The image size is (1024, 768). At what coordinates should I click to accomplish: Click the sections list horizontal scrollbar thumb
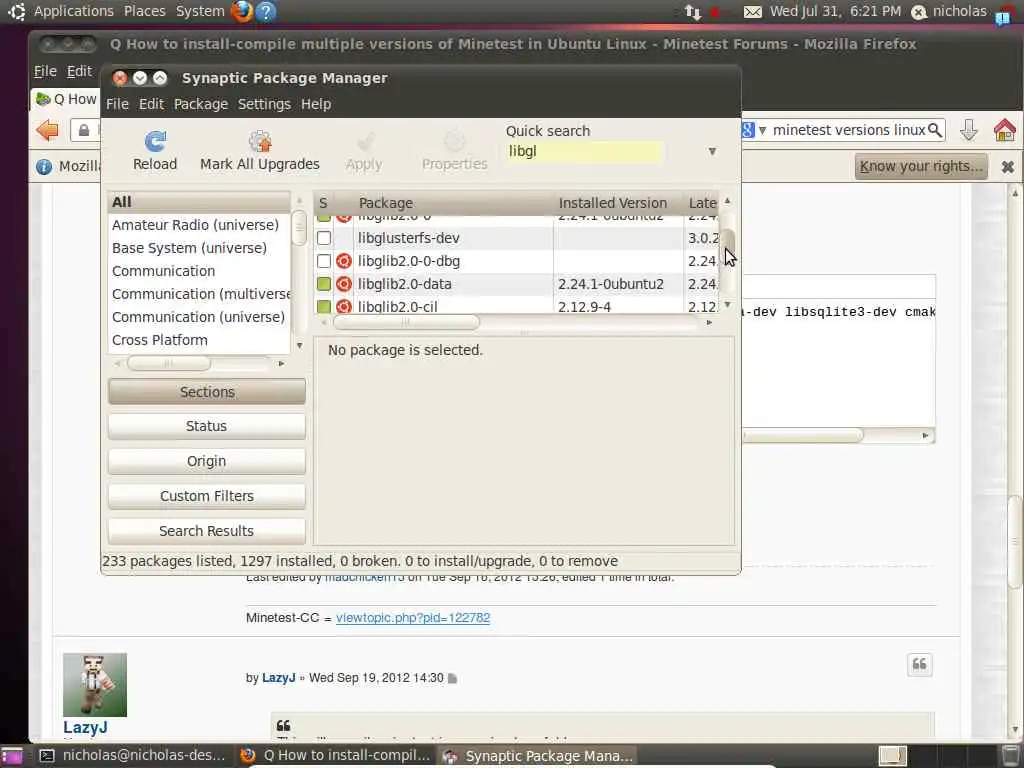pyautogui.click(x=169, y=363)
